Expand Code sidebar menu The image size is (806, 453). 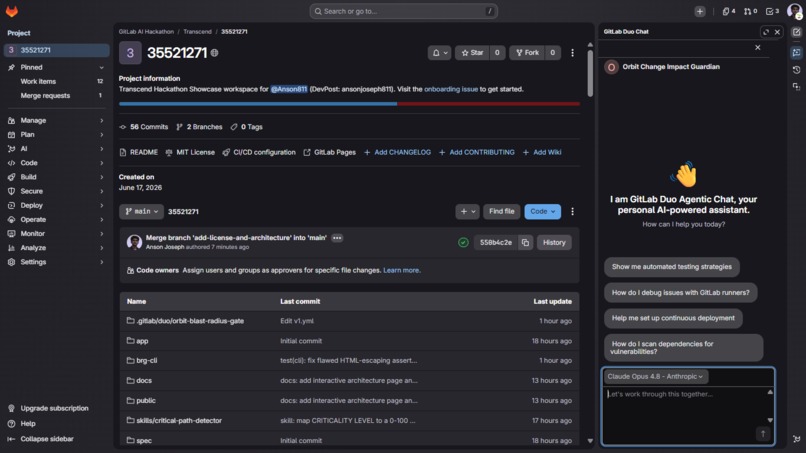pyautogui.click(x=56, y=163)
